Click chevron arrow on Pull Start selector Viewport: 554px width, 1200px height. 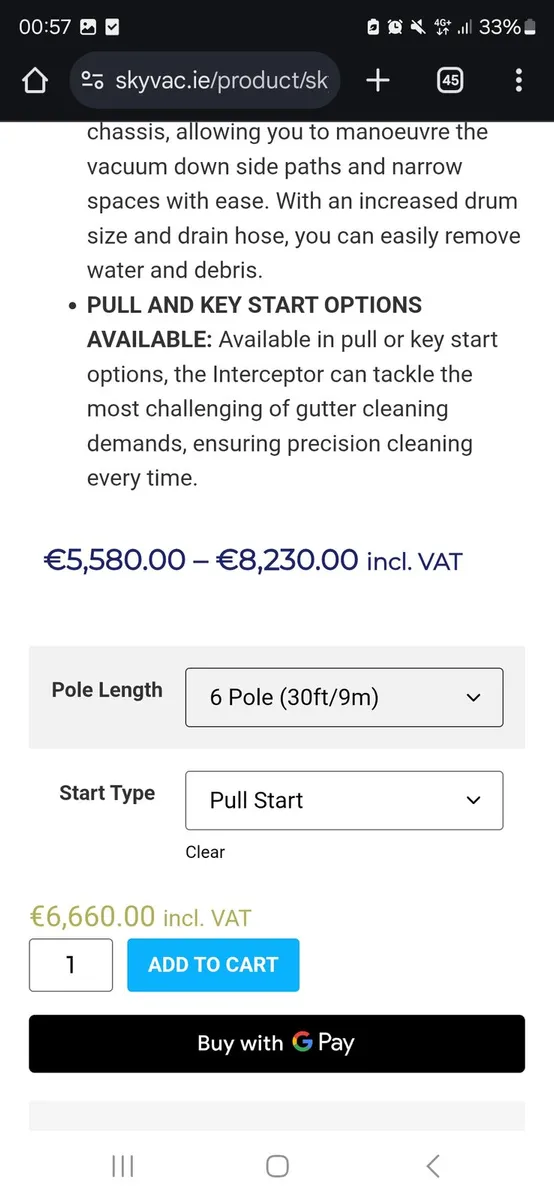pos(474,800)
